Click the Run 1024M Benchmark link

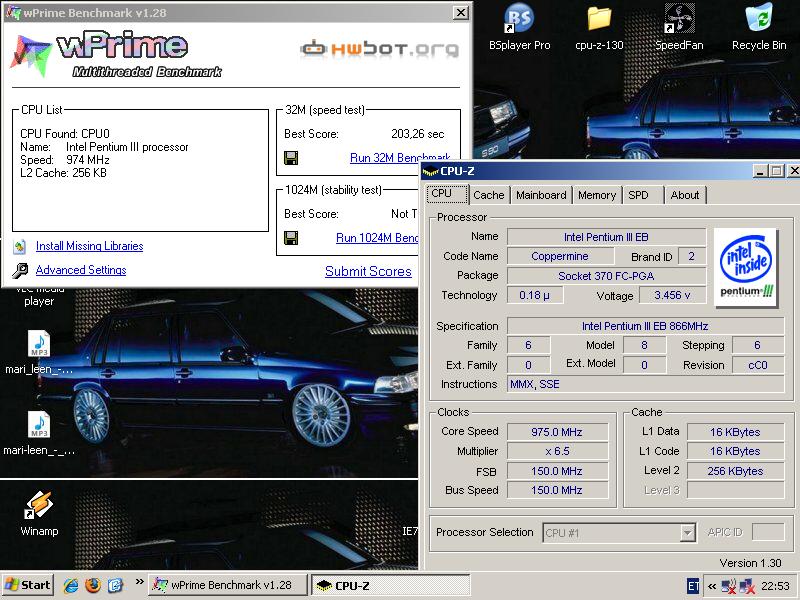point(377,238)
